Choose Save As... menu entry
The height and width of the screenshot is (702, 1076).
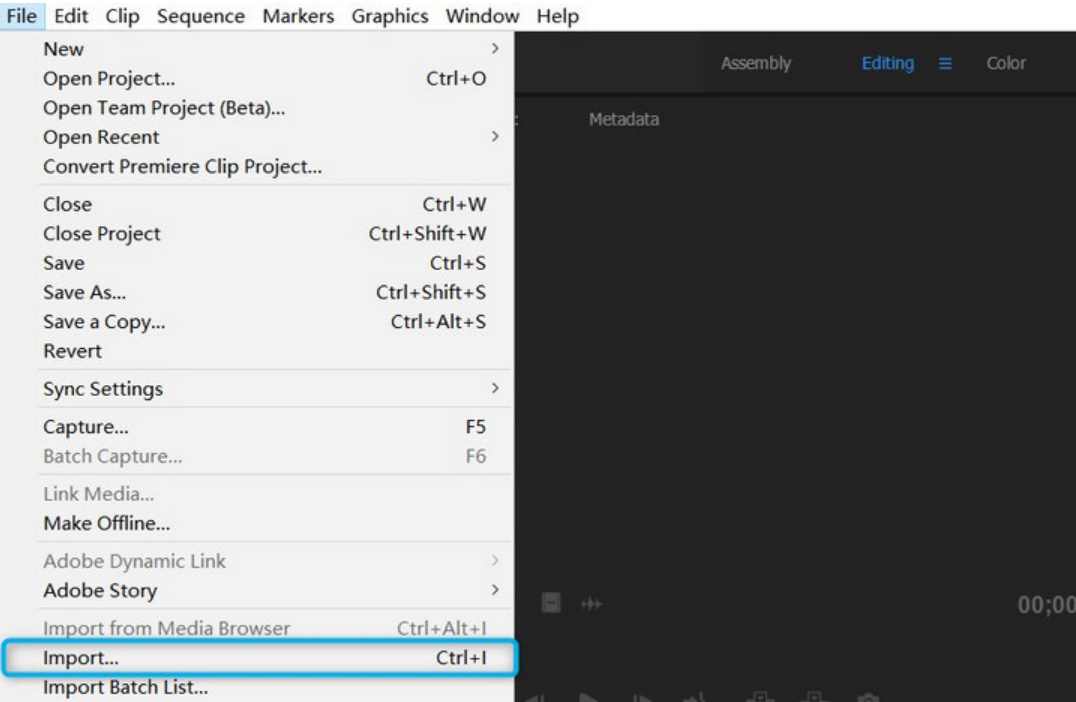[x=274, y=292]
